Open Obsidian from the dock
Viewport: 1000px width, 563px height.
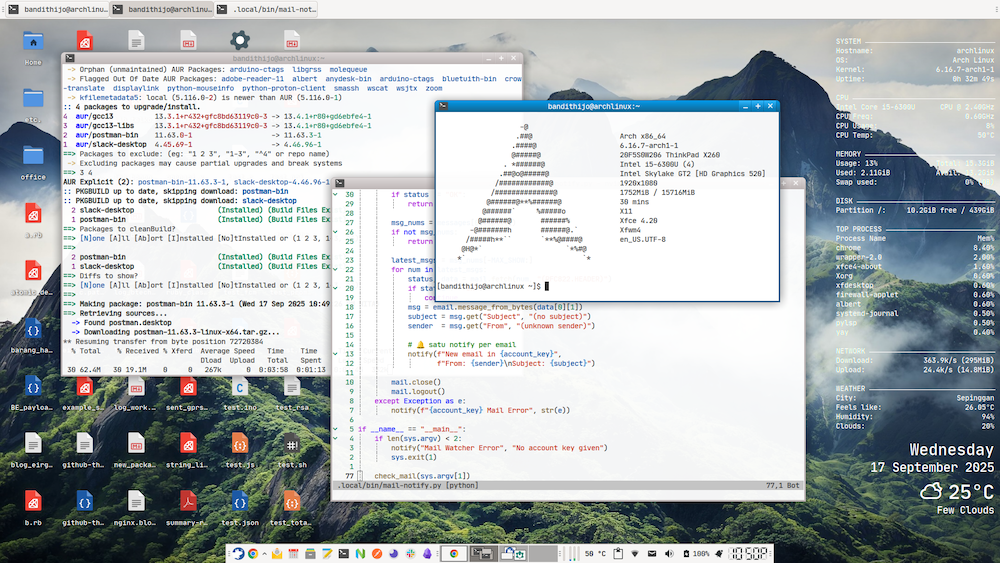[x=427, y=553]
